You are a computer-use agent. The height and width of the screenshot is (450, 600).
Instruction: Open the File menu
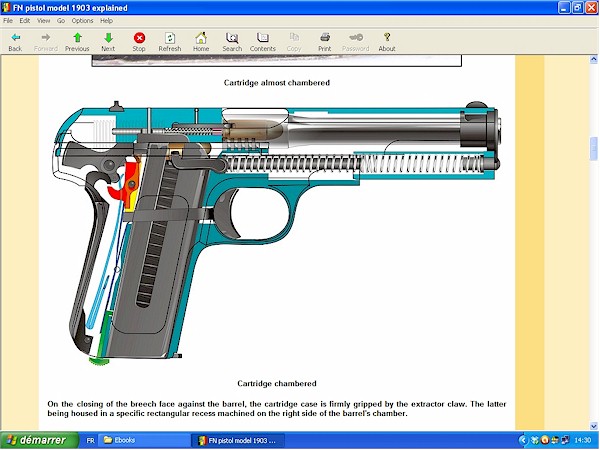pyautogui.click(x=8, y=21)
